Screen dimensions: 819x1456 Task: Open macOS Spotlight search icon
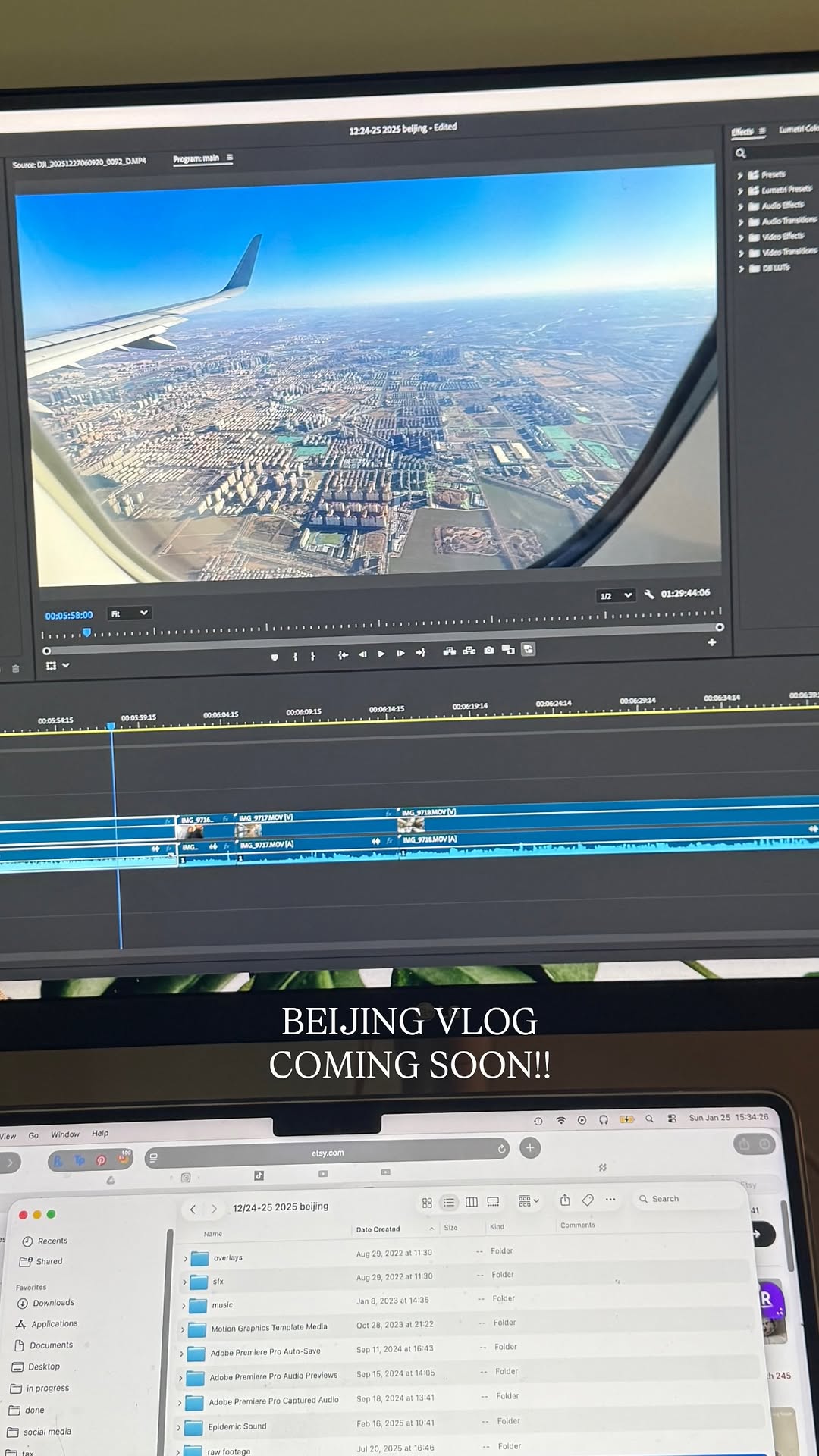tap(649, 1119)
